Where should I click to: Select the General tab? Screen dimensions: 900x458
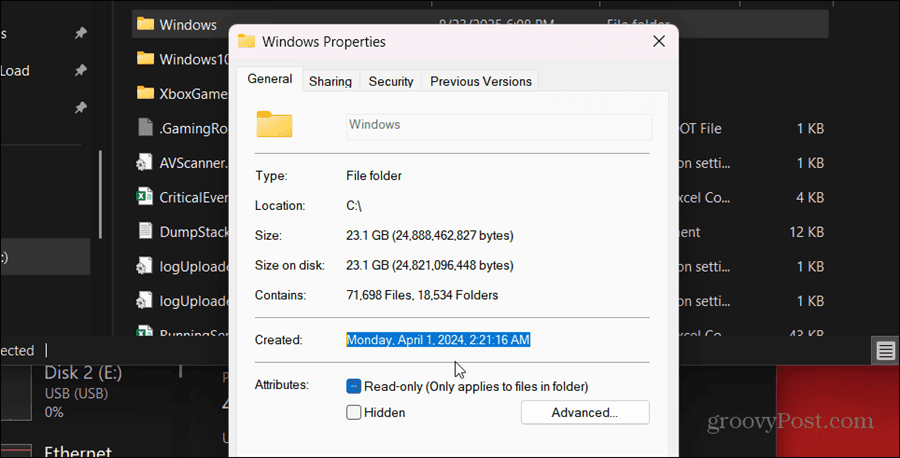[269, 79]
